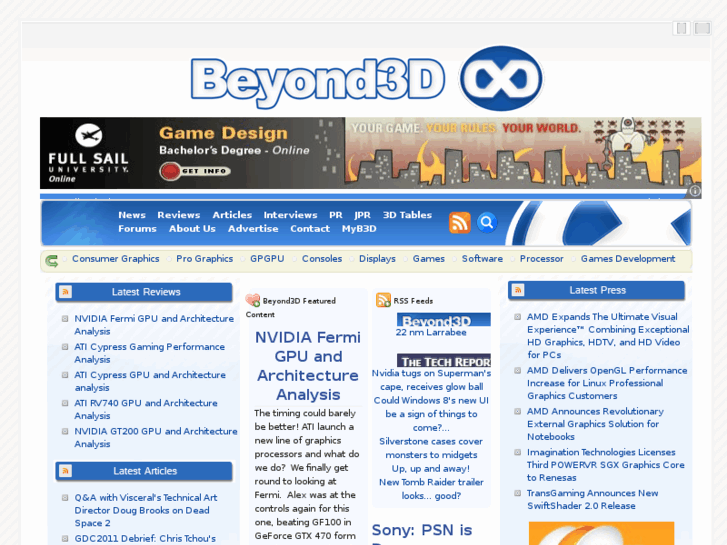Click the RSS icon in Latest Articles header
The image size is (727, 545).
click(65, 471)
